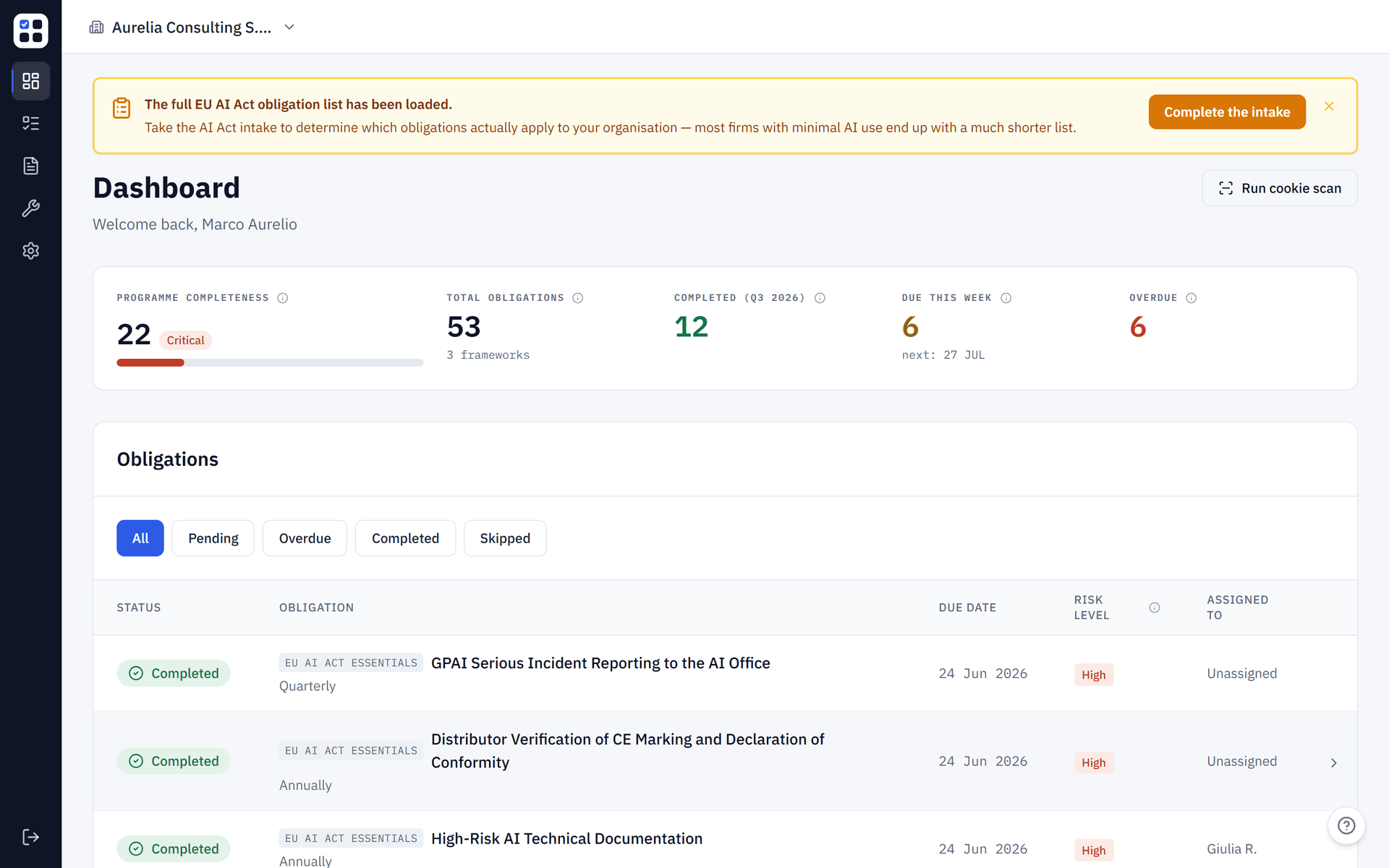Click the Status column header

(139, 608)
